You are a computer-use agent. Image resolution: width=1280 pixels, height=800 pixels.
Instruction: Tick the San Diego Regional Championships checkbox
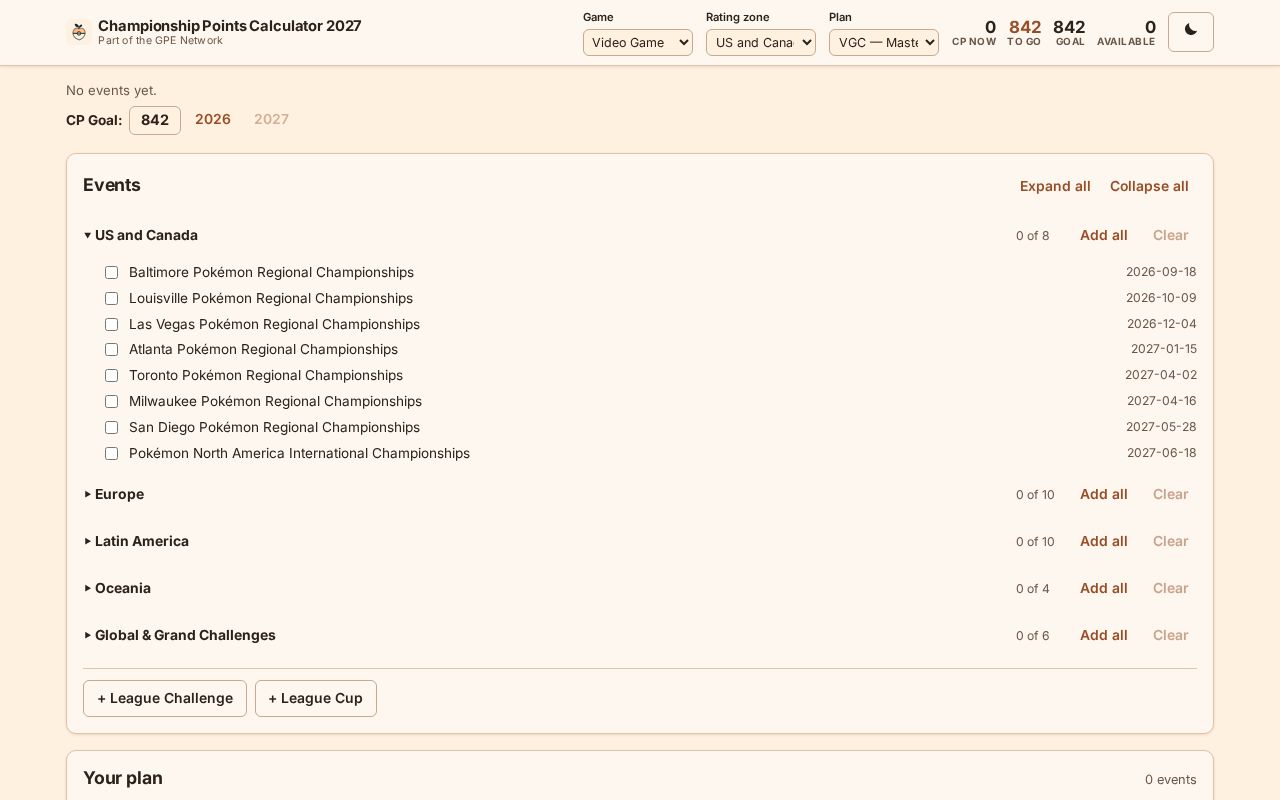pos(111,428)
